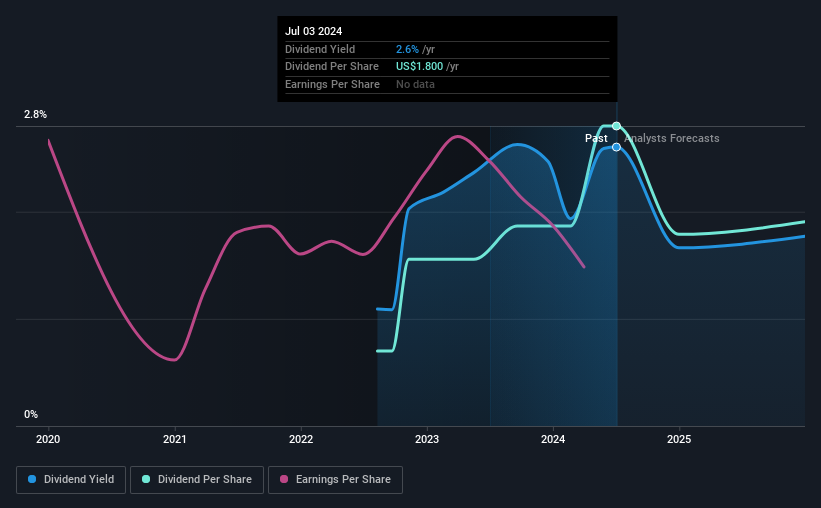Click the 'No data' earnings value in tooltip
The width and height of the screenshot is (821, 508).
[415, 84]
